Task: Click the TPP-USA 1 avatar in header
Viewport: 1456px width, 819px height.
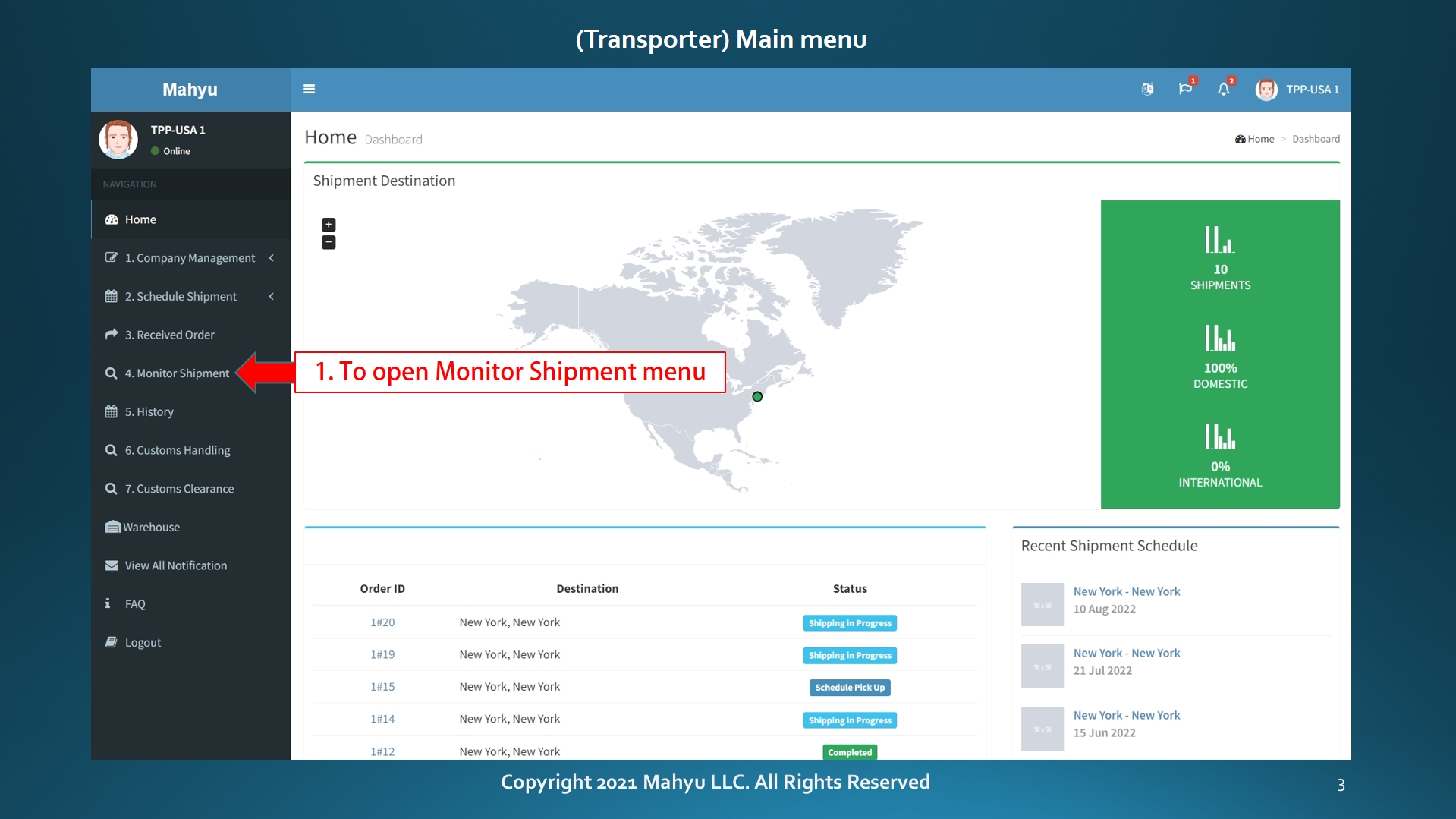Action: (x=1266, y=90)
